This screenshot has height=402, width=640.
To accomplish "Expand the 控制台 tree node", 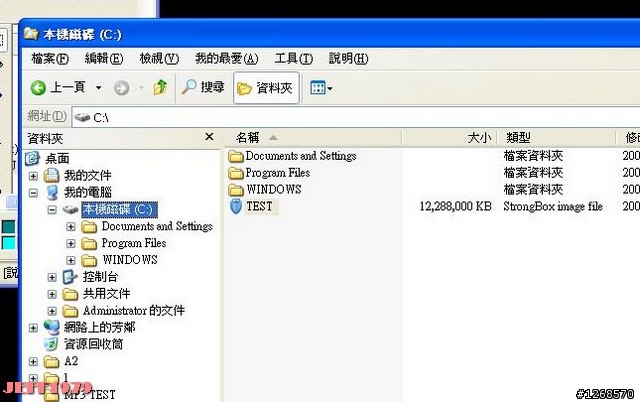I will (52, 278).
